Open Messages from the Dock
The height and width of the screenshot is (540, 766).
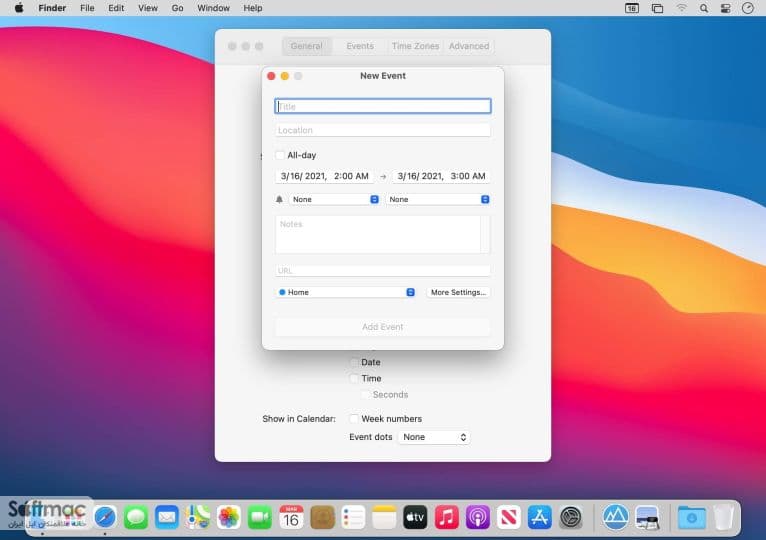pyautogui.click(x=136, y=518)
